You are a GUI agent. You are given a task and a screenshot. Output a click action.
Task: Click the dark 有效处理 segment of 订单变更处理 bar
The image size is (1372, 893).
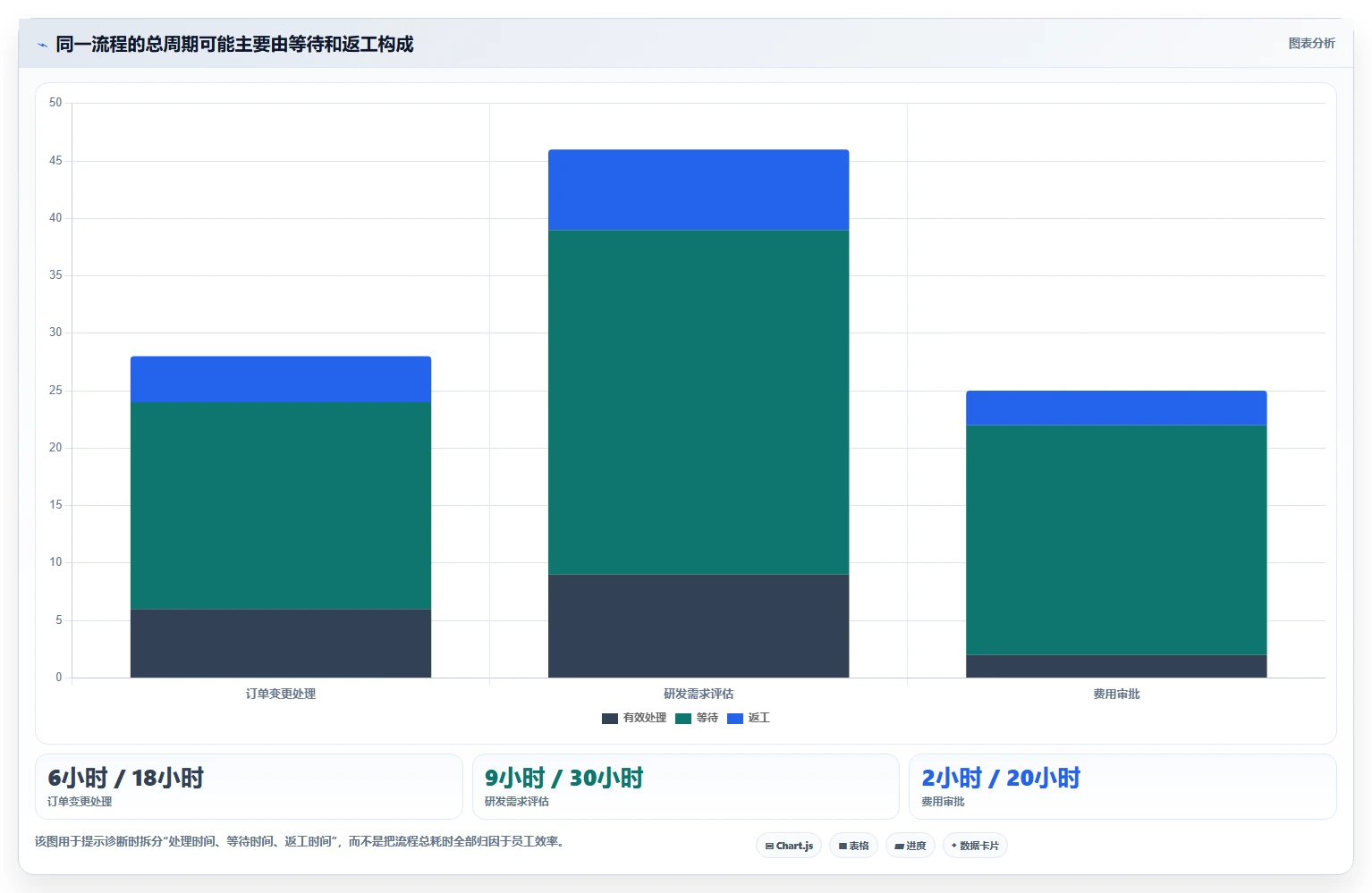(281, 644)
